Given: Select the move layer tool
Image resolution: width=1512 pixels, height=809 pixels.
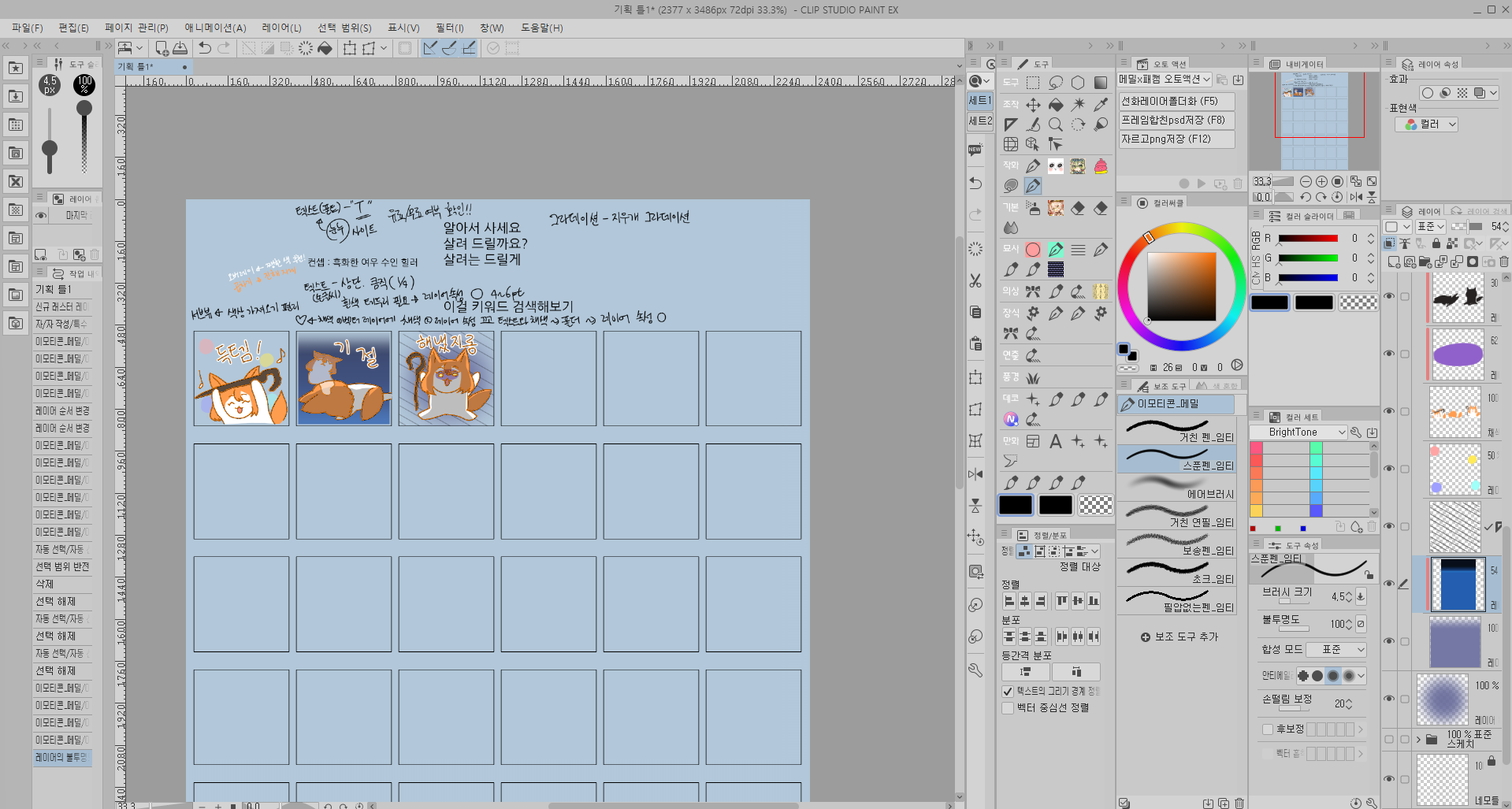Looking at the screenshot, I should (1033, 104).
